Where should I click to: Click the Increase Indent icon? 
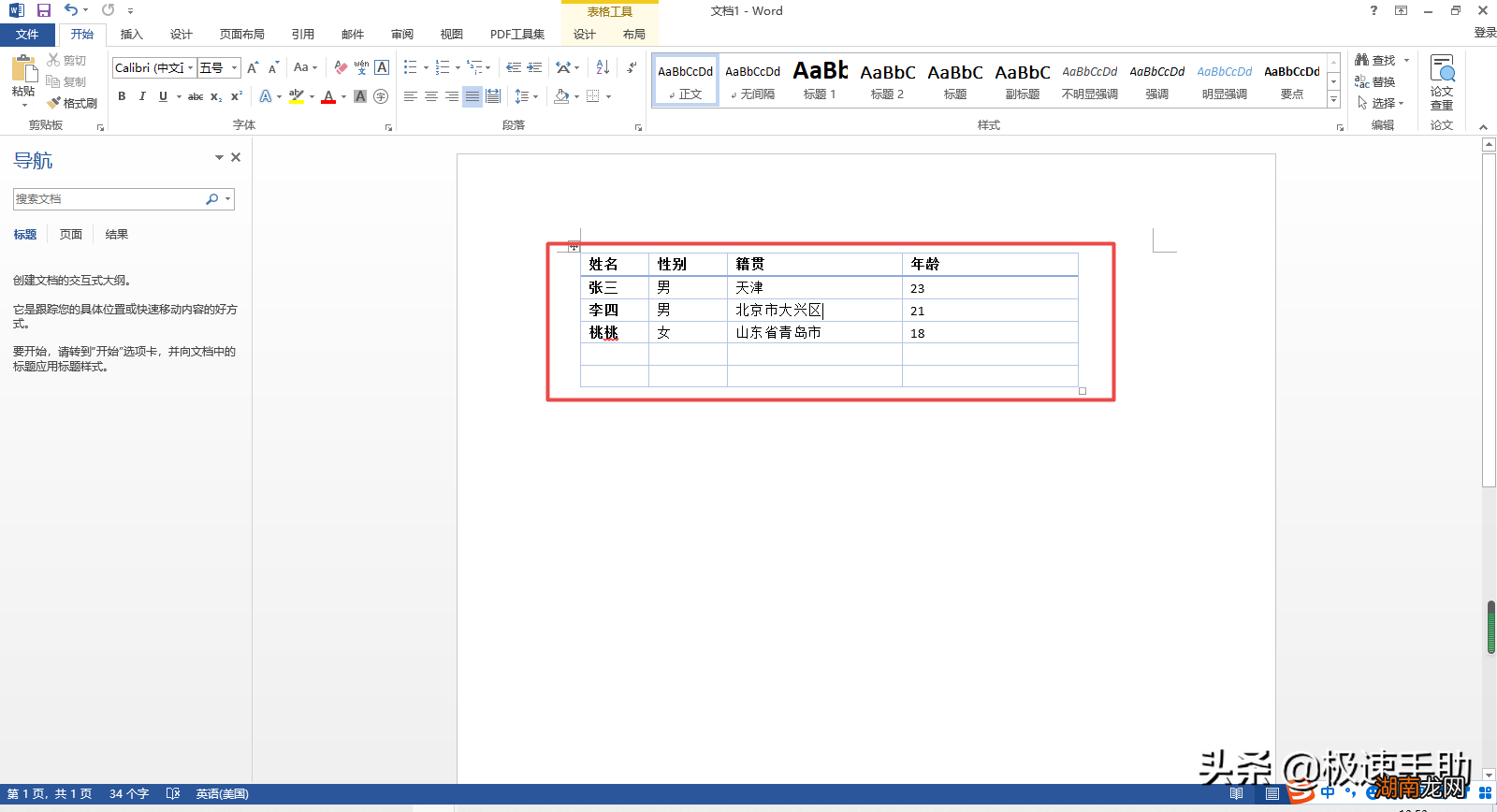[534, 68]
